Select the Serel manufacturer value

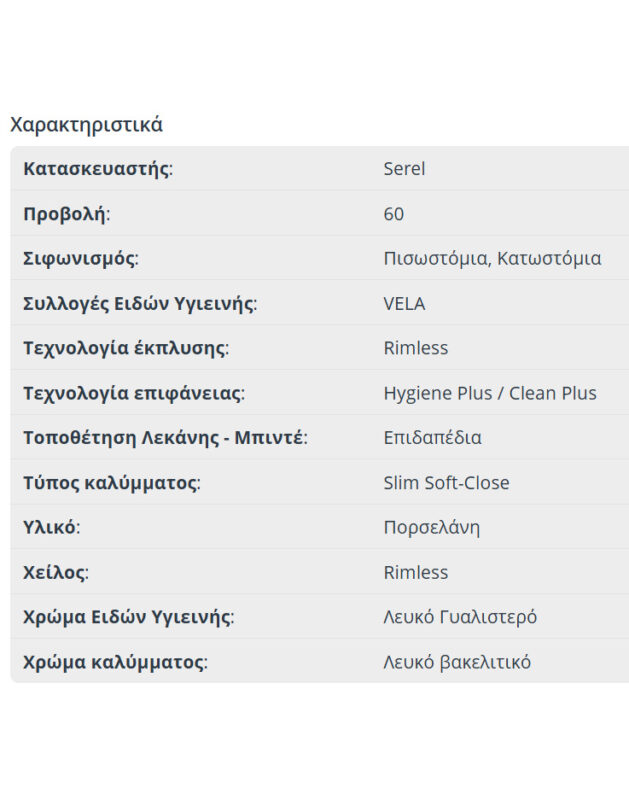click(404, 168)
